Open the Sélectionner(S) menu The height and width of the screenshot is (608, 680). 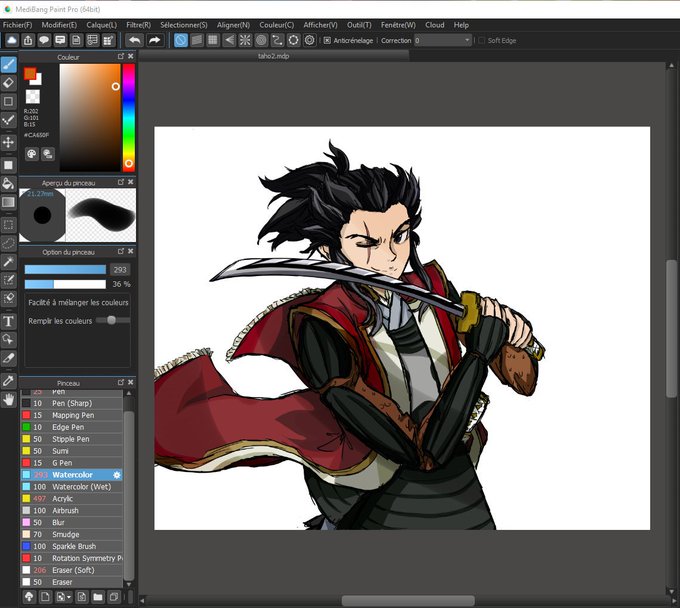(184, 25)
